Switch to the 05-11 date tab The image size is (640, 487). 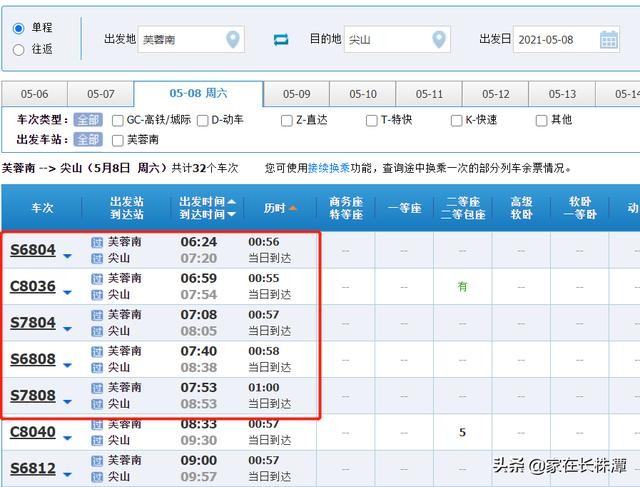pos(429,94)
